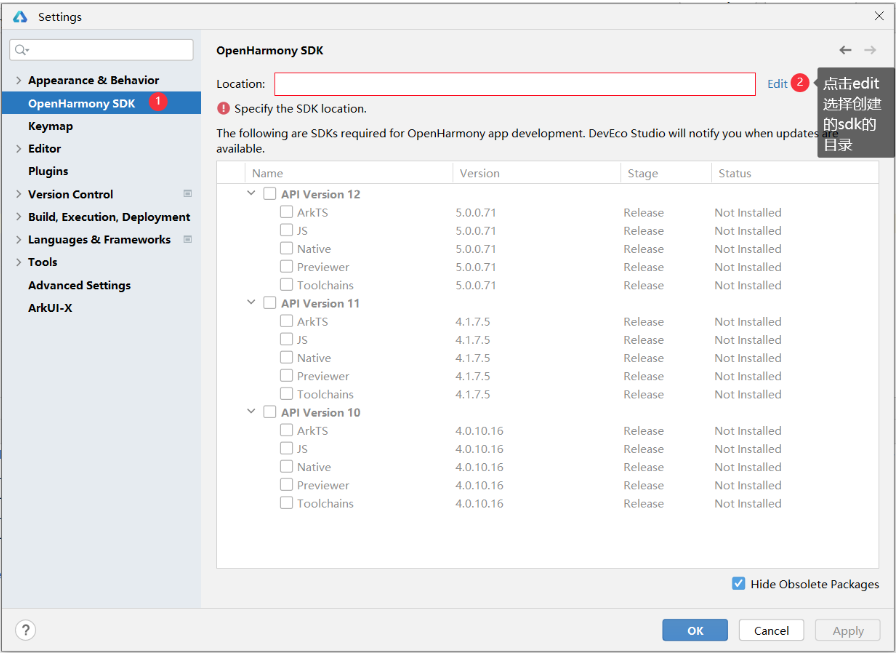Click the Edit link for SDK location
The height and width of the screenshot is (653, 896).
pyautogui.click(x=777, y=84)
